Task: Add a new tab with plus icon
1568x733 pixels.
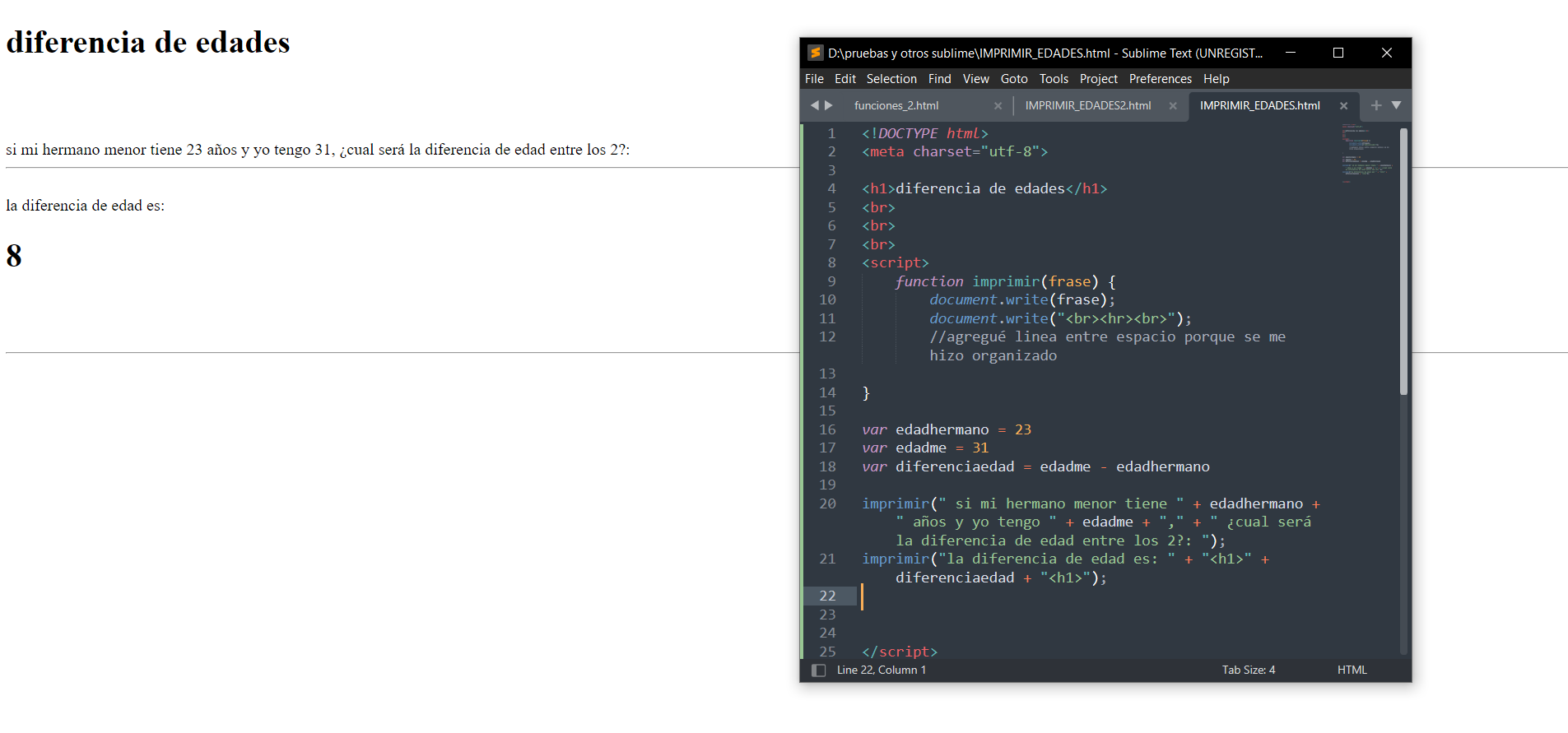Action: 1376,105
